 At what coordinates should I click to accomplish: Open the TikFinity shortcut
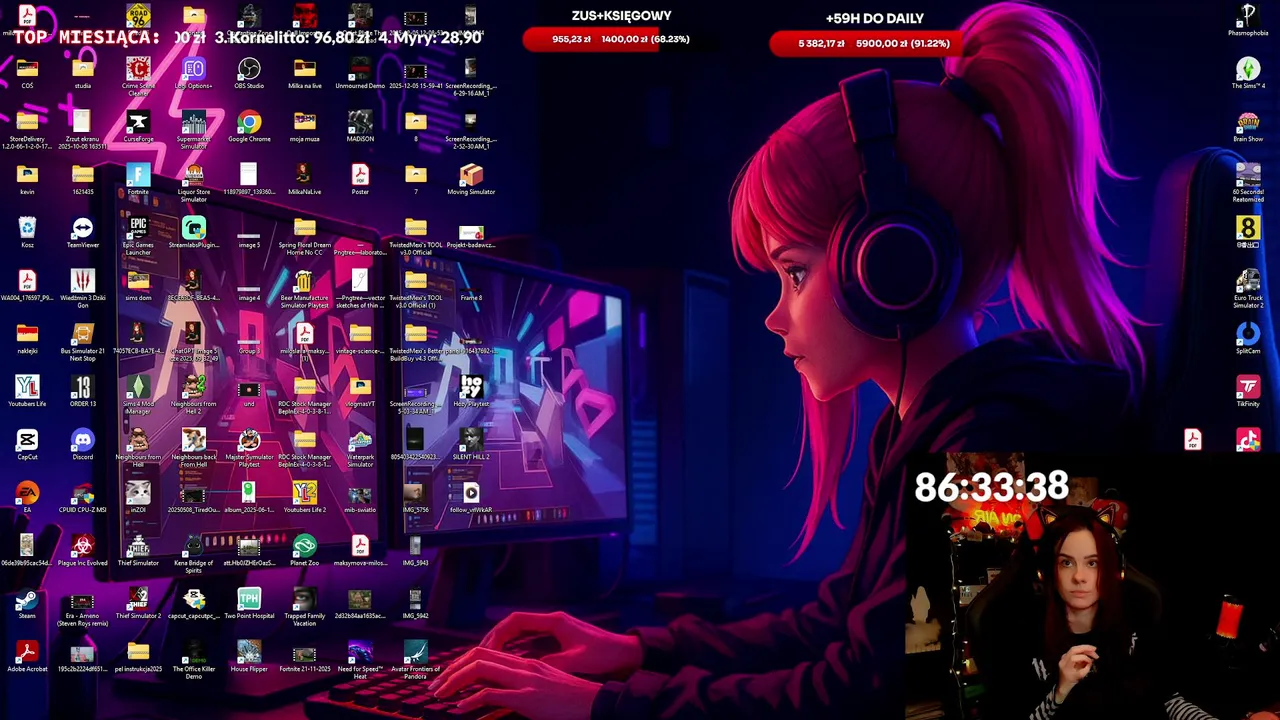pos(1248,390)
